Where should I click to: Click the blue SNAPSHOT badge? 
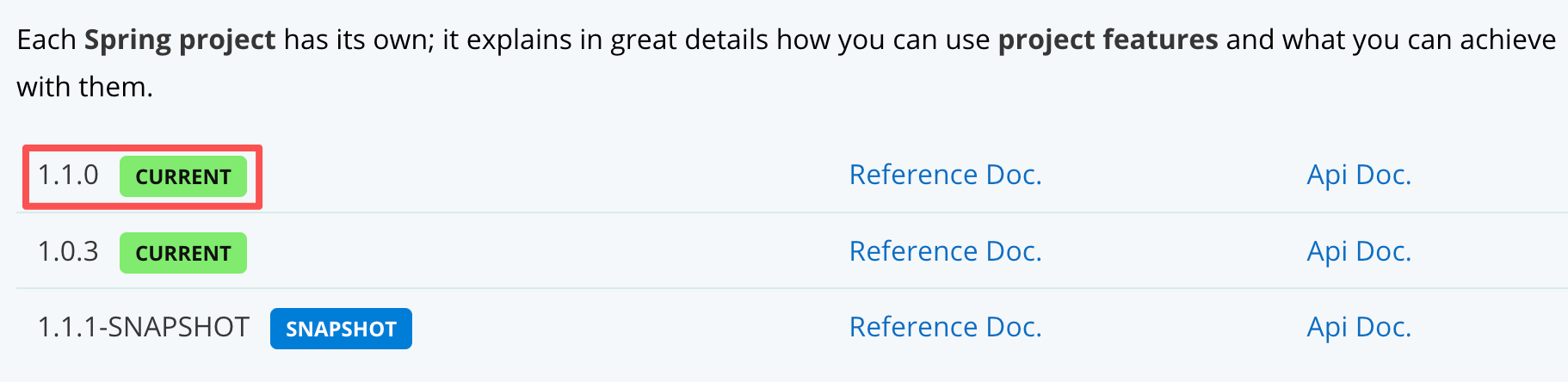(x=341, y=329)
